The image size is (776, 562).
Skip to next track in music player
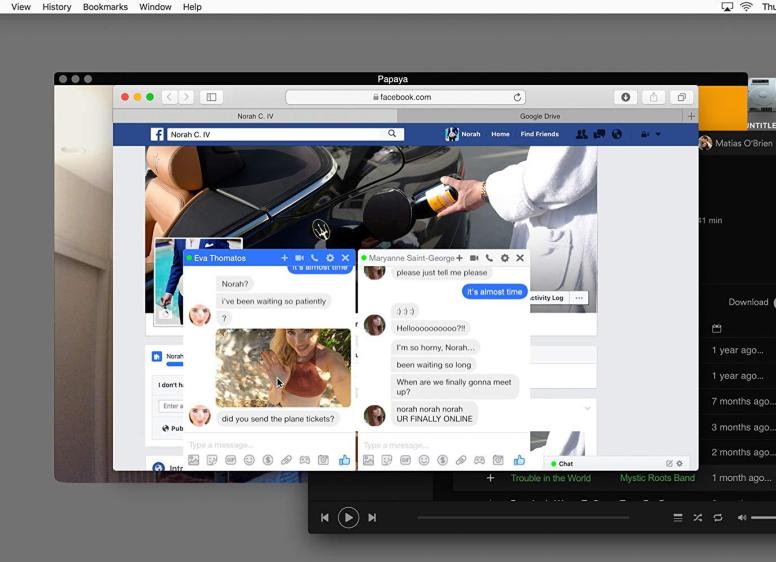(x=372, y=517)
